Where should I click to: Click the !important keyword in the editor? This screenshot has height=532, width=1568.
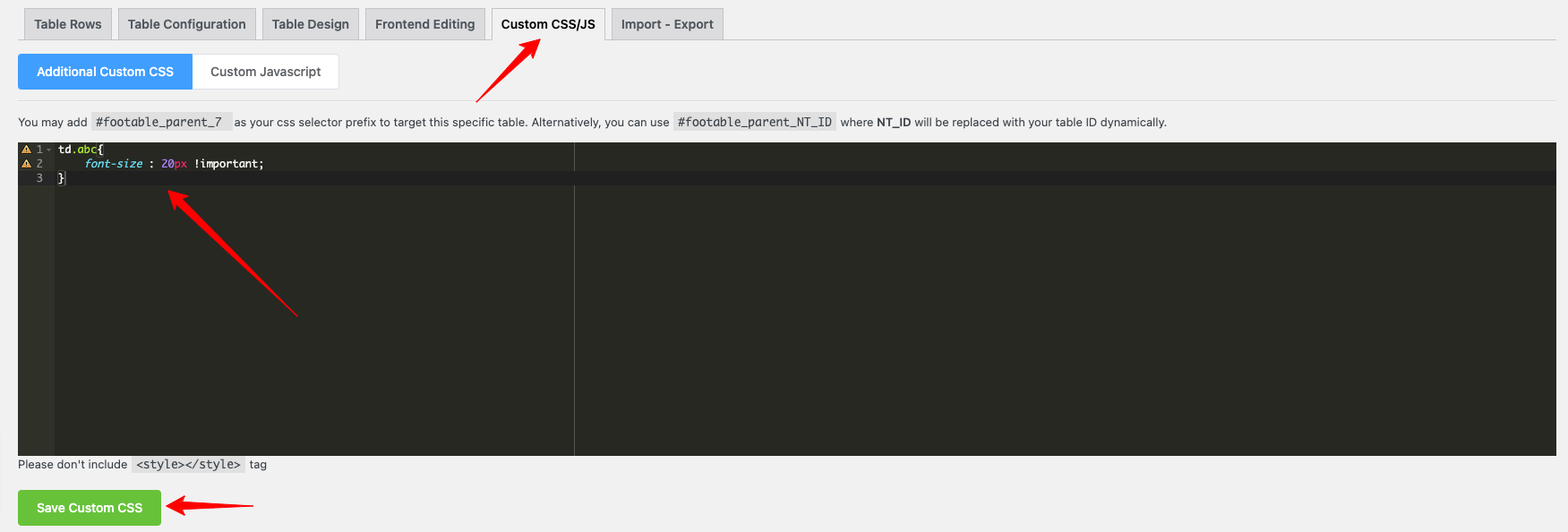pyautogui.click(x=228, y=164)
